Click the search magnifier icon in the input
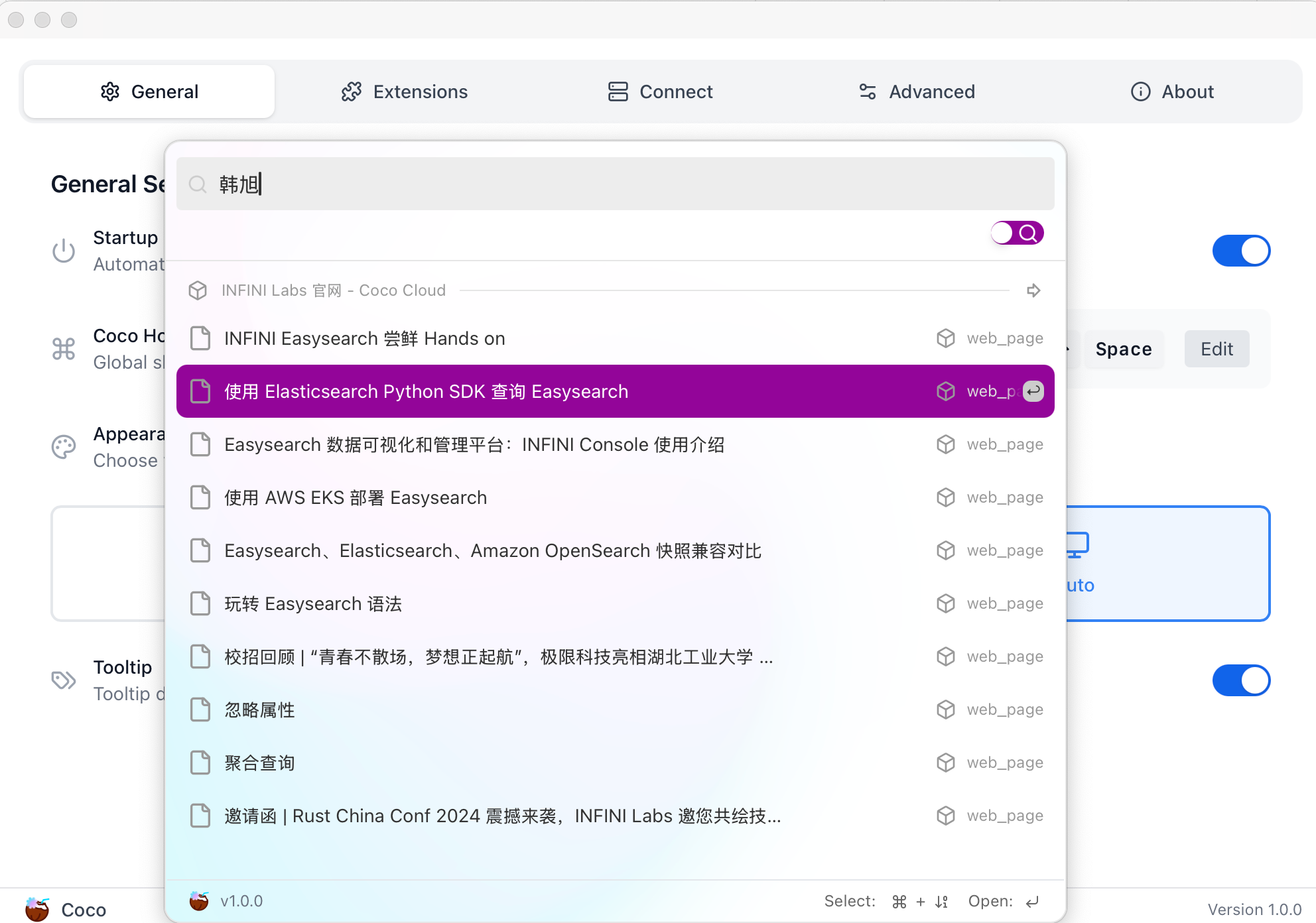The height and width of the screenshot is (923, 1316). click(198, 184)
